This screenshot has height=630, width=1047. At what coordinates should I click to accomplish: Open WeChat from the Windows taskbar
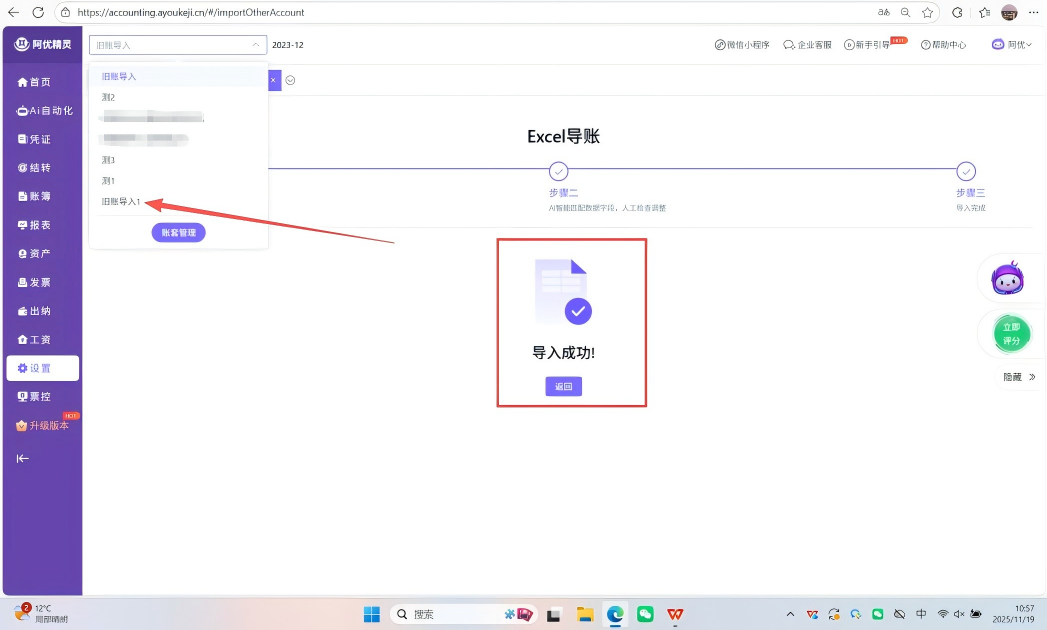tap(645, 614)
